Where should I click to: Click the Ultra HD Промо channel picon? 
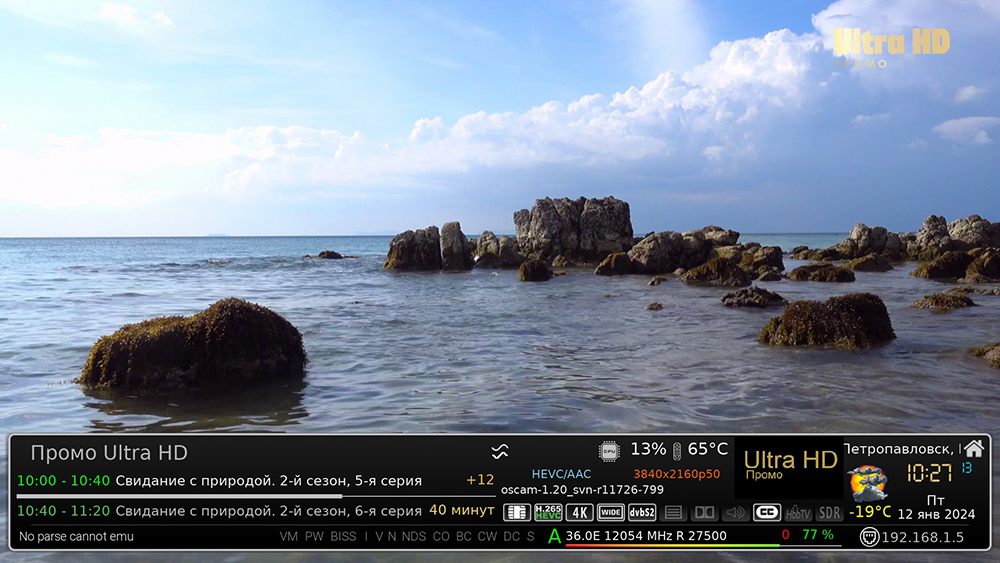tap(790, 467)
